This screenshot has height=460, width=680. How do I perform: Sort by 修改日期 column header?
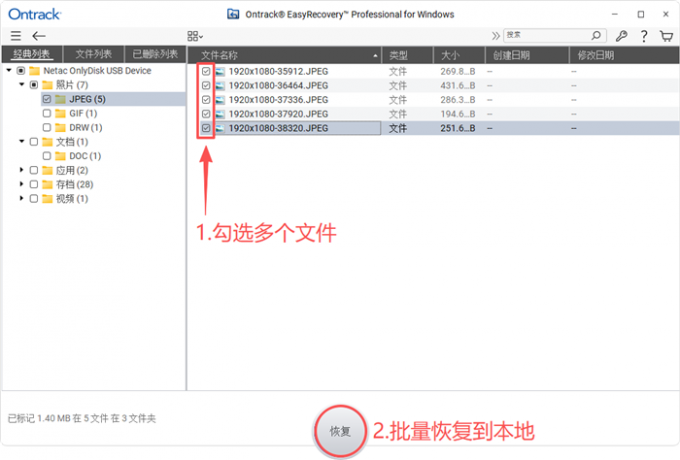tap(624, 55)
